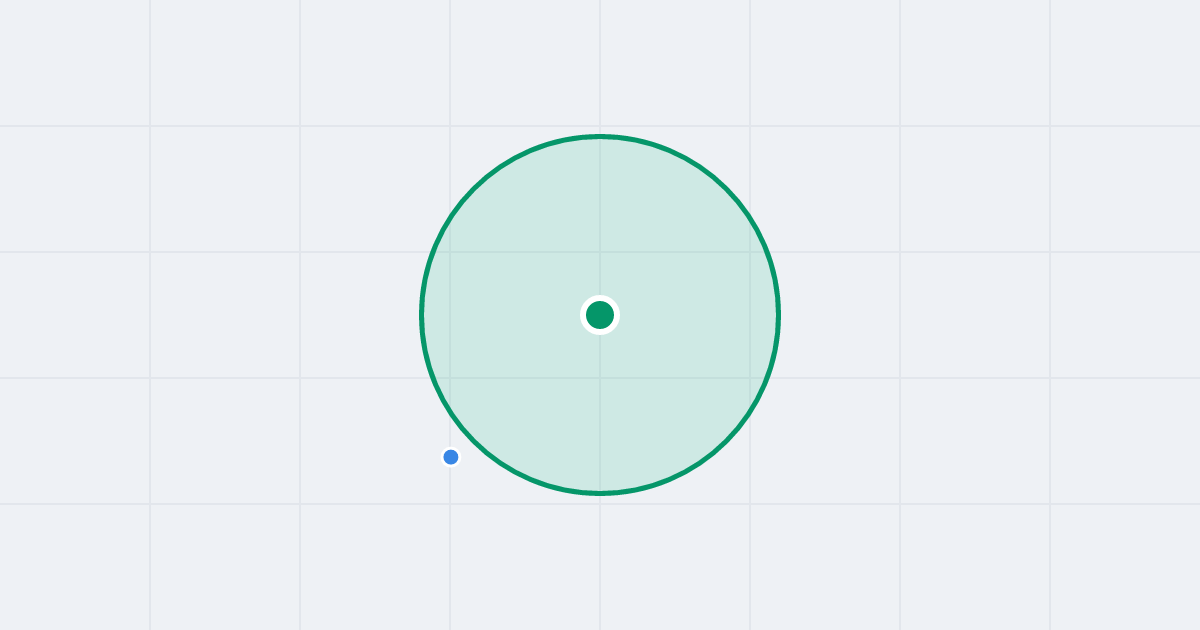Click the bottommost point of the green circle outline

pos(600,493)
